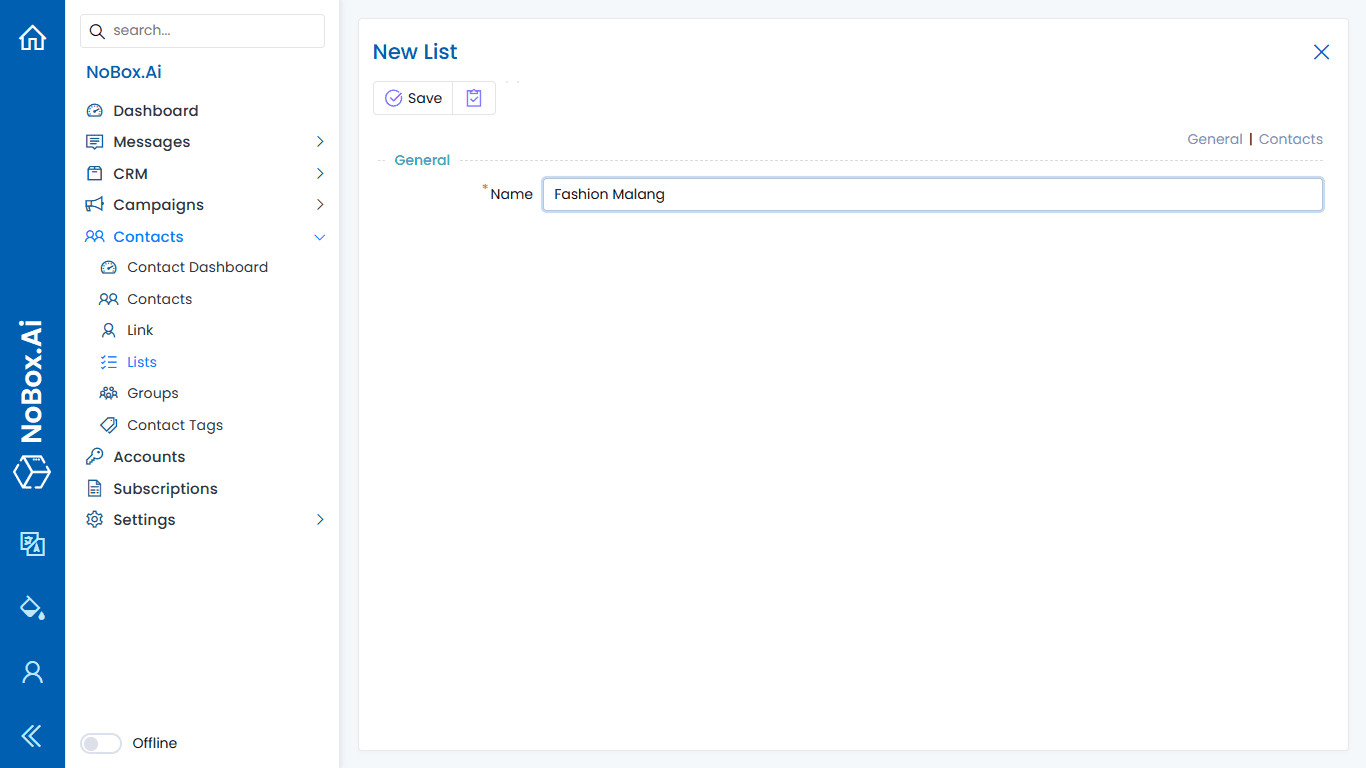This screenshot has width=1366, height=768.
Task: Click inside the Name field showing Fashion Malang
Action: [932, 194]
